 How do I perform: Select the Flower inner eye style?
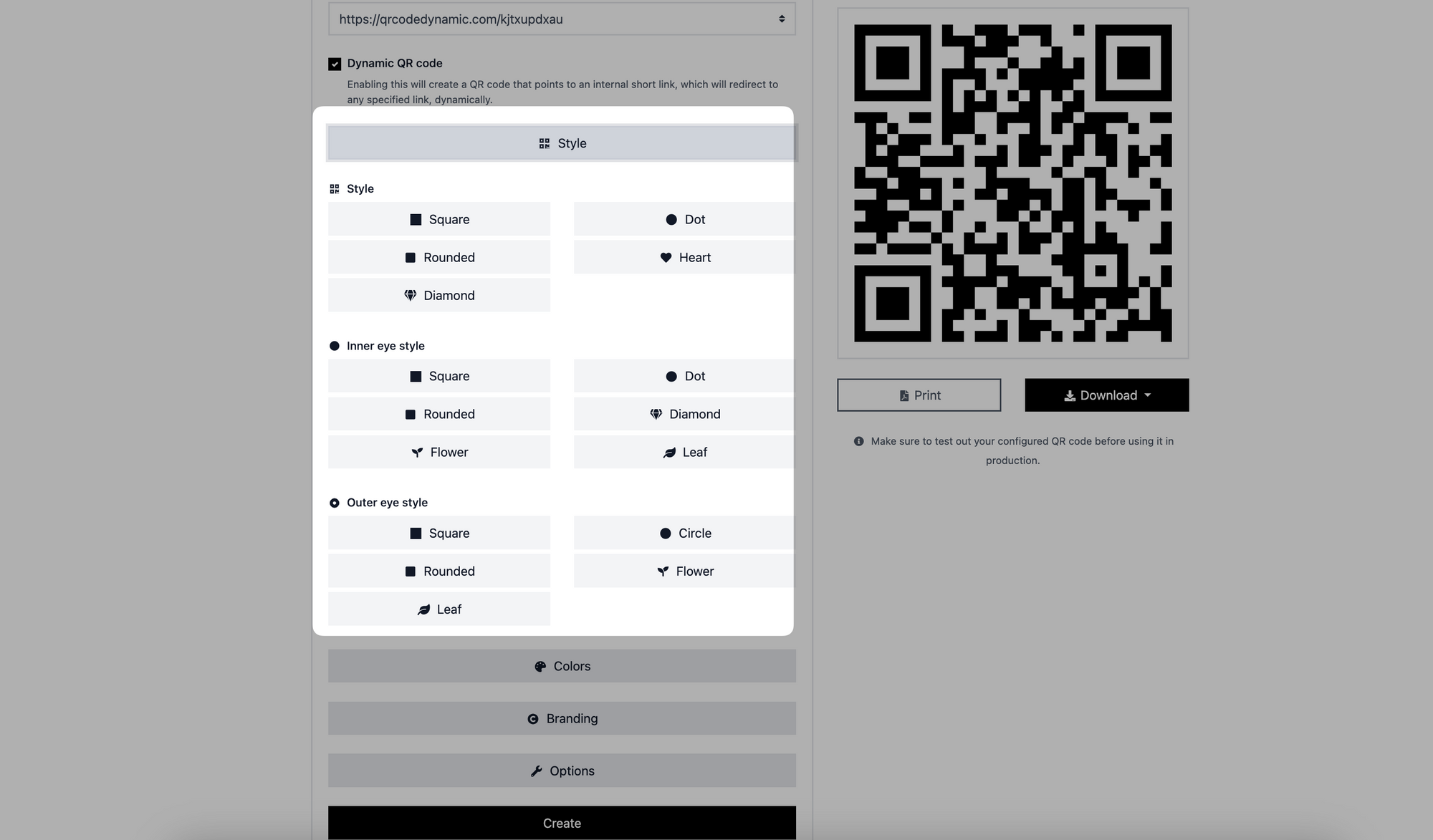click(x=438, y=451)
